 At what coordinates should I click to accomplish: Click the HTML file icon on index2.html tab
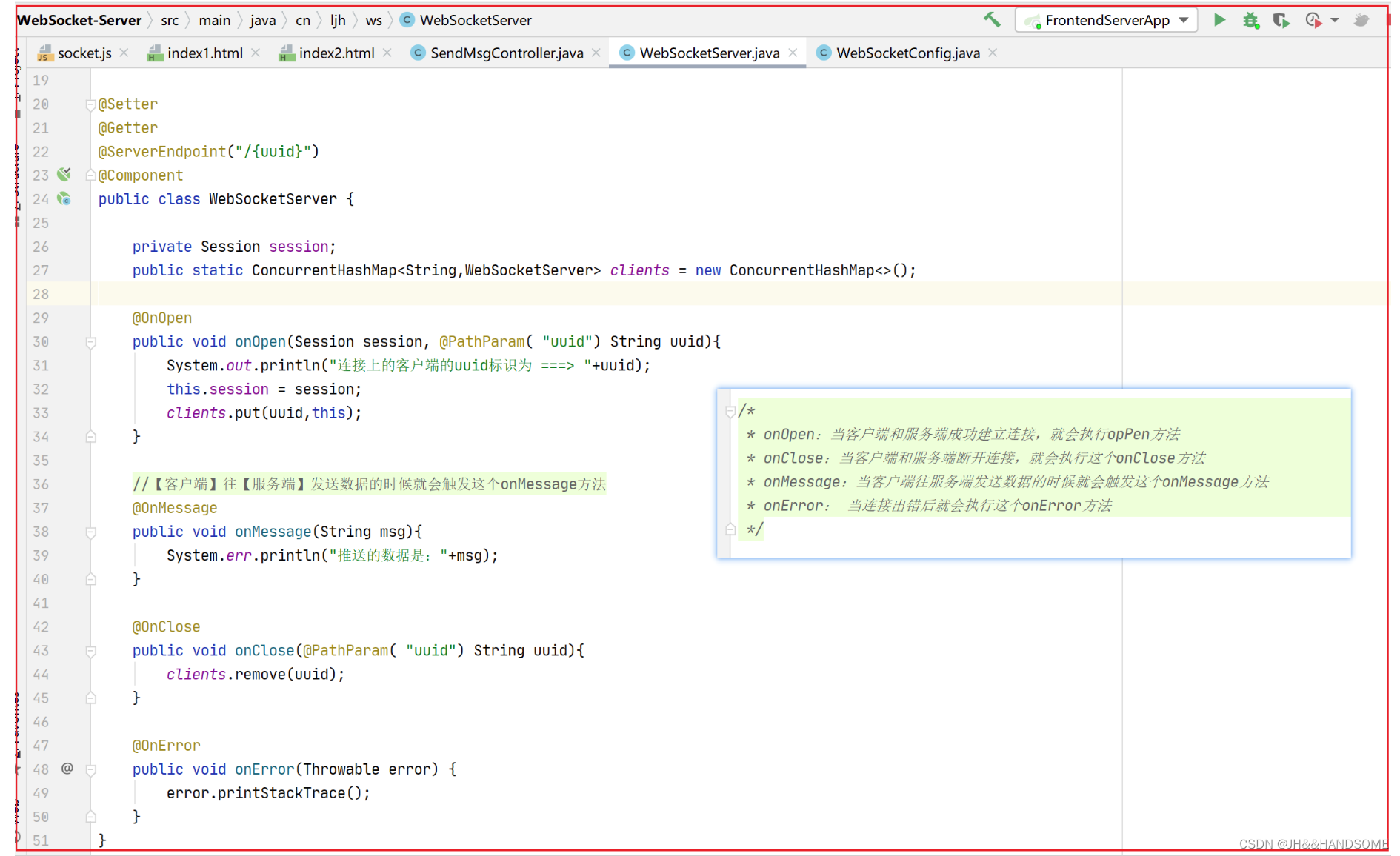287,53
